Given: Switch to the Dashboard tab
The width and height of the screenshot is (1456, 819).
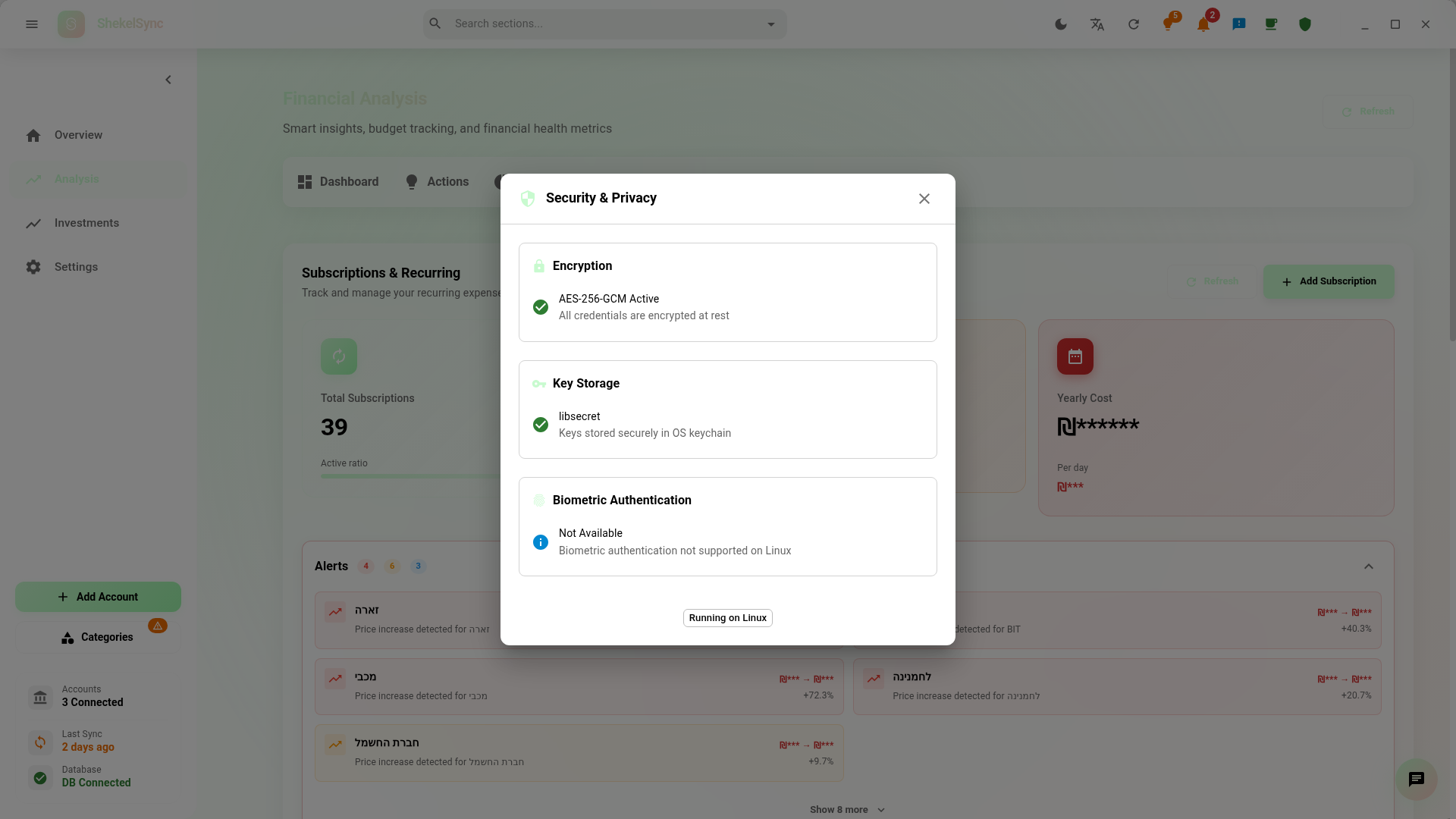Looking at the screenshot, I should (x=338, y=182).
